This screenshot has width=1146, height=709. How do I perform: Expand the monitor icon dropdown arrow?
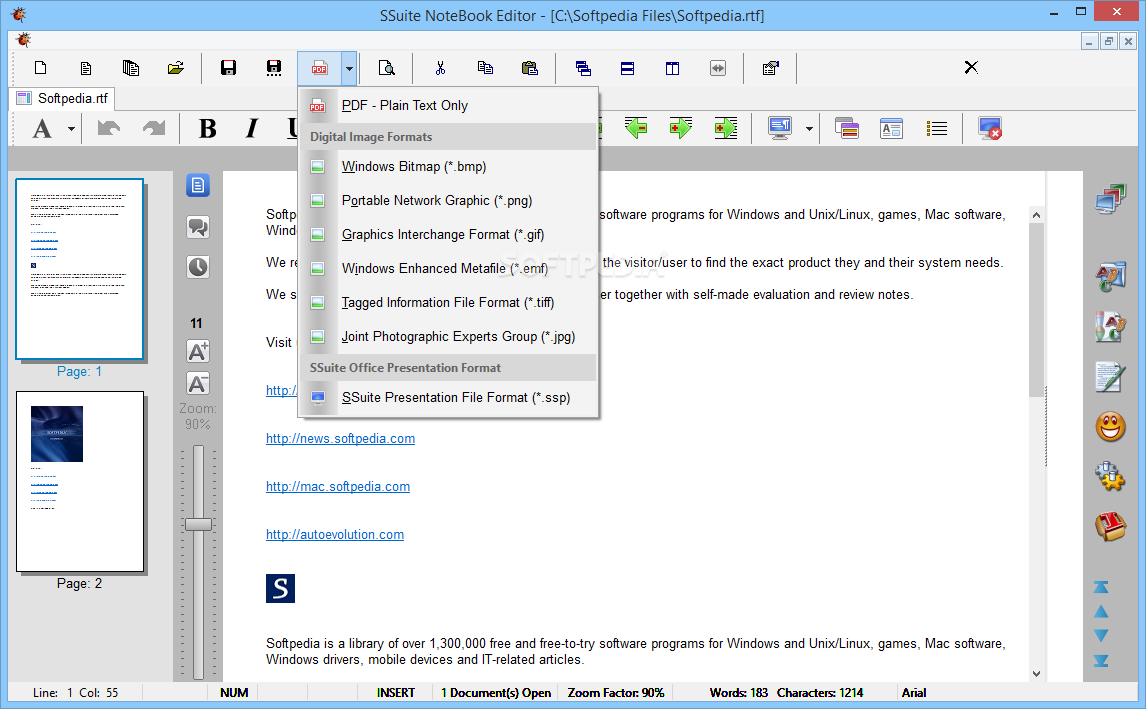point(809,129)
